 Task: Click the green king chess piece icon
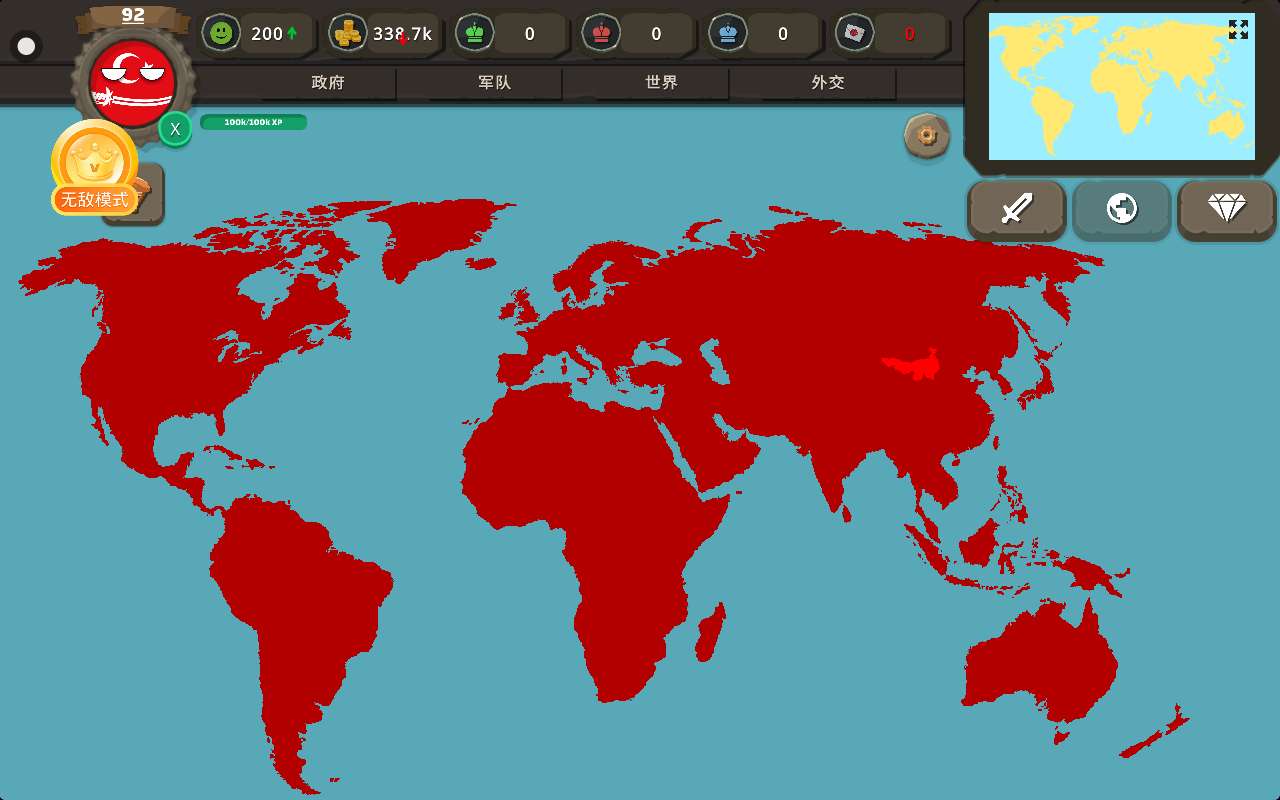[x=474, y=33]
